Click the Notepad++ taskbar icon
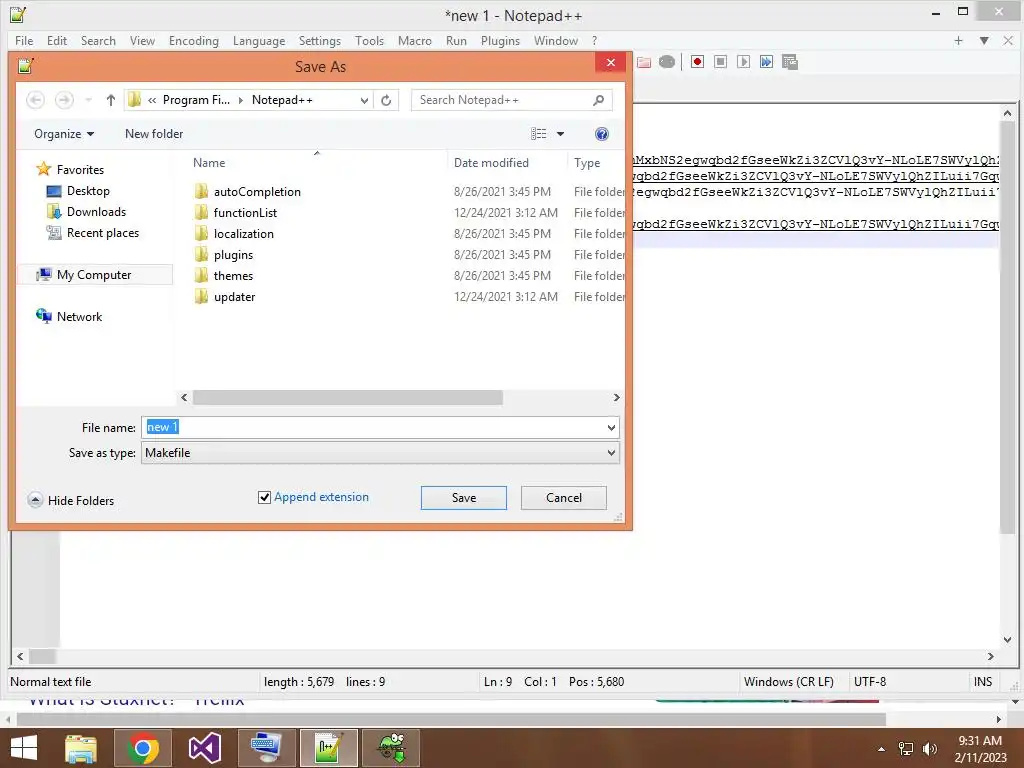The image size is (1024, 768). point(328,748)
